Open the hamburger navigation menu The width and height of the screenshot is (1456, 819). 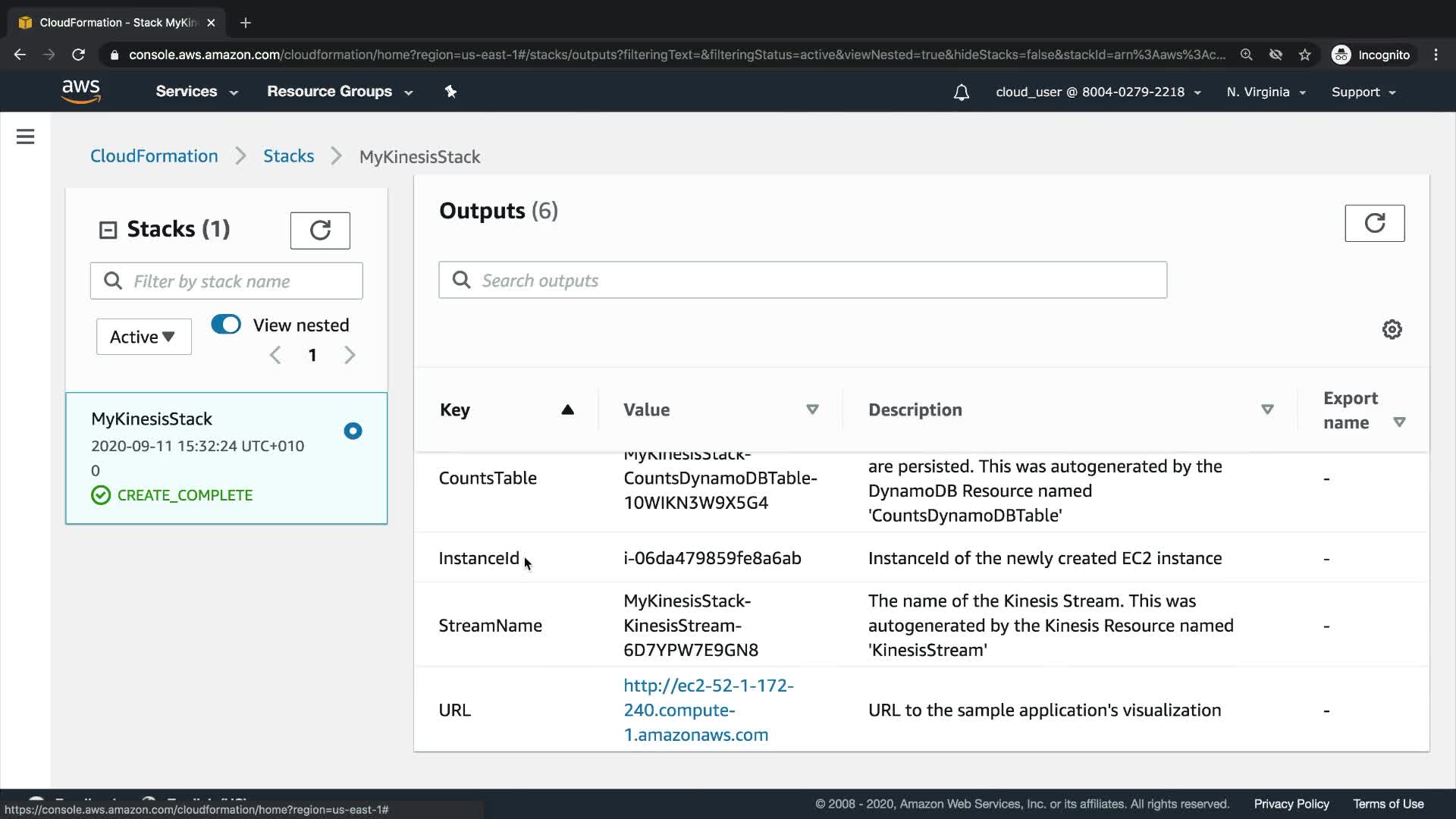point(25,136)
